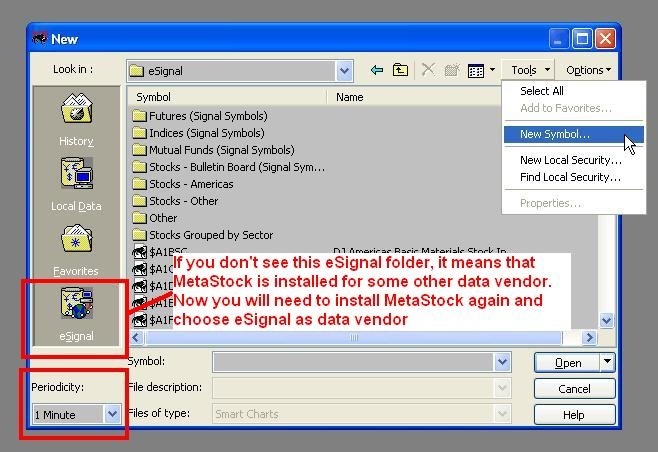Click the green Back arrow icon

point(377,70)
